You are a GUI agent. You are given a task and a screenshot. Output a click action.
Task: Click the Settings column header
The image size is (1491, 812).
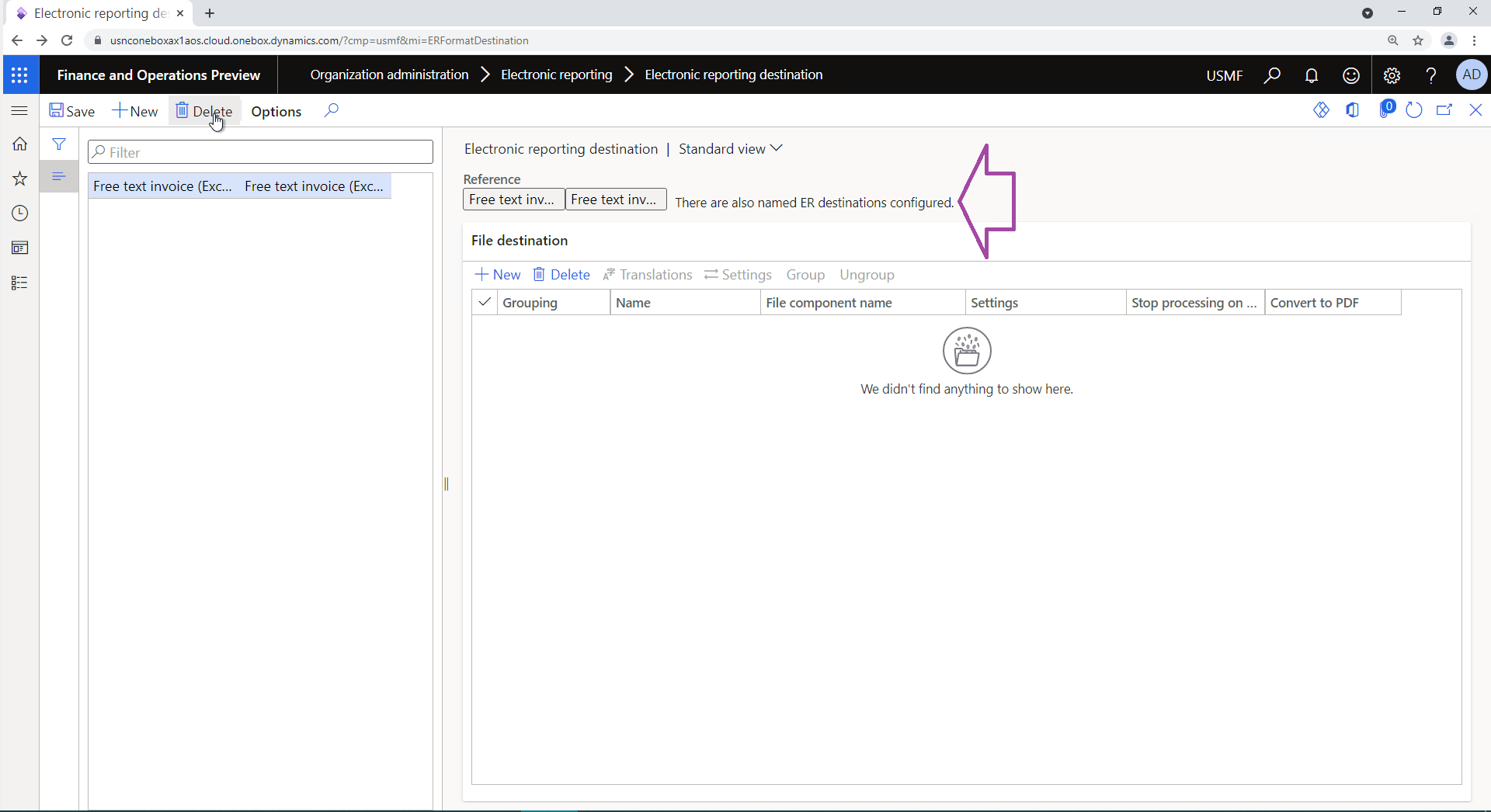(1045, 303)
